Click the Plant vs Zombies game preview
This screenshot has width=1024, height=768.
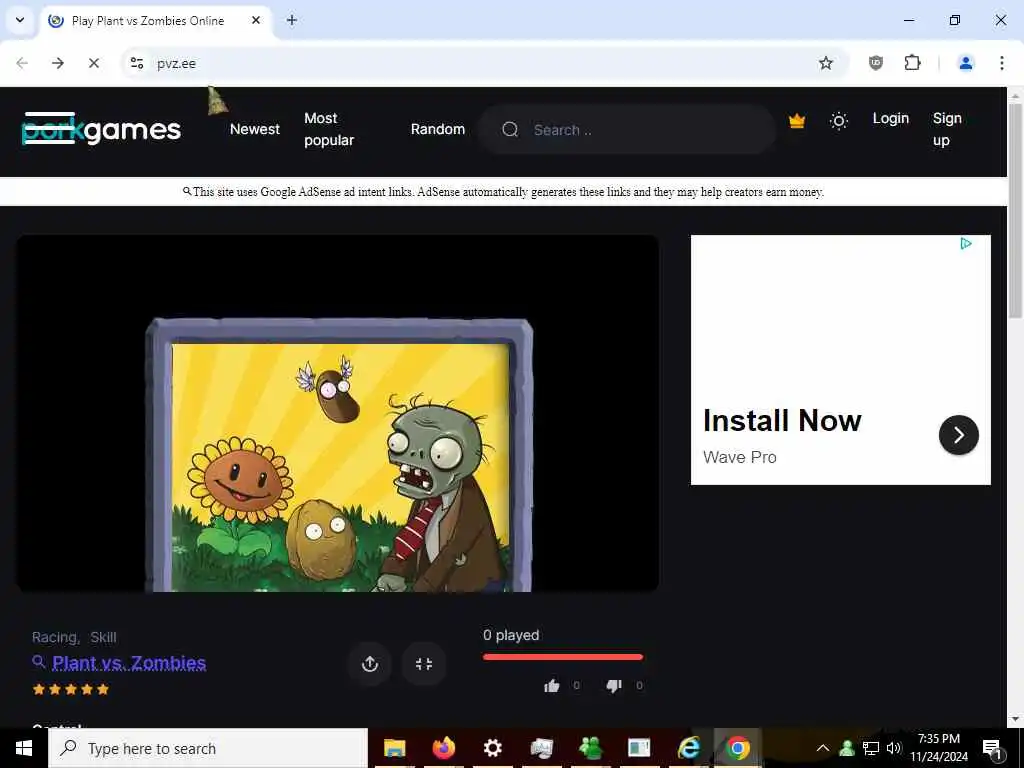(338, 413)
